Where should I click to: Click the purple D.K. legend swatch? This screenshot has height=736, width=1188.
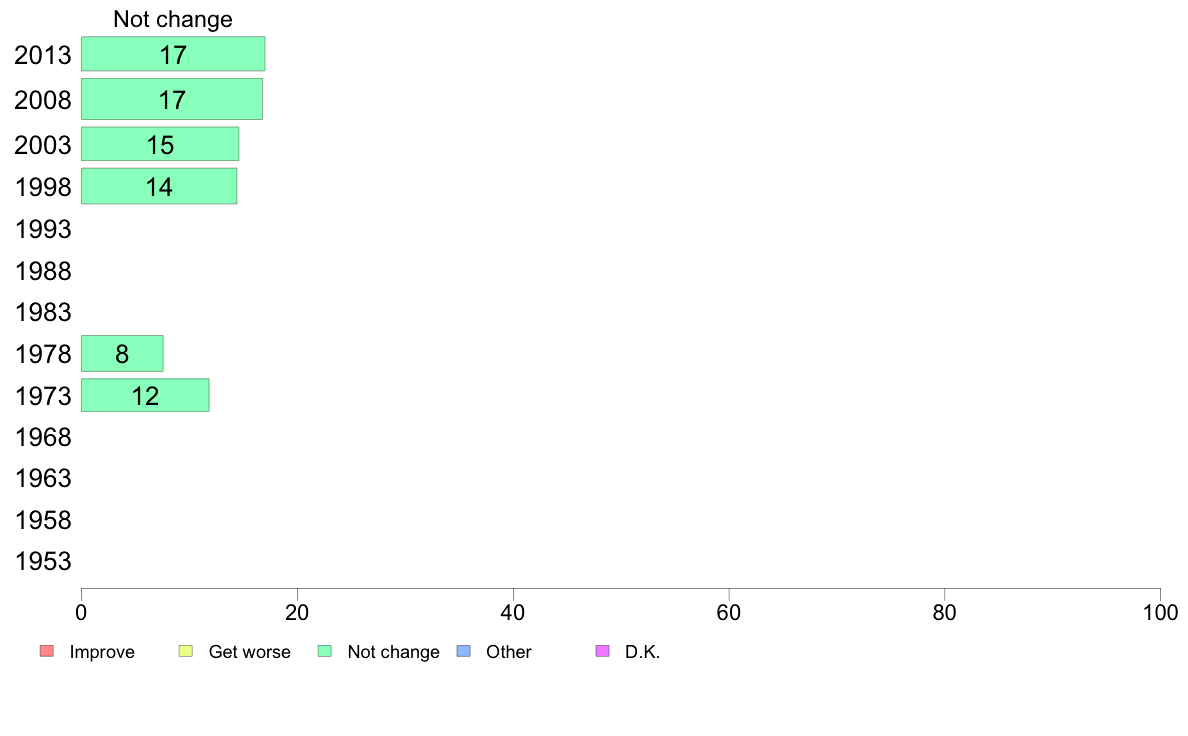point(603,651)
